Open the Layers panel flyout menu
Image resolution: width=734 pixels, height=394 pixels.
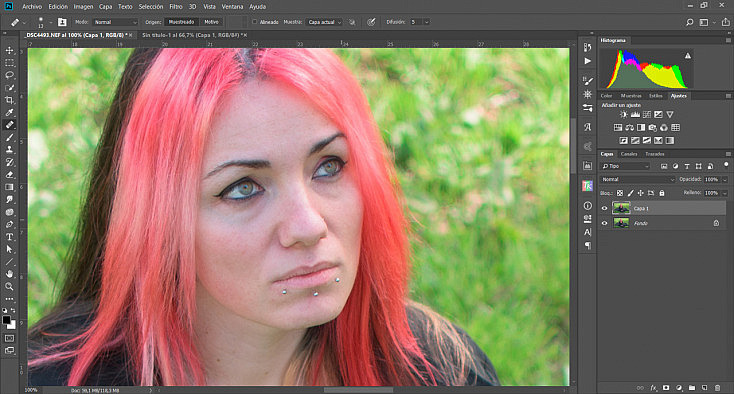728,154
